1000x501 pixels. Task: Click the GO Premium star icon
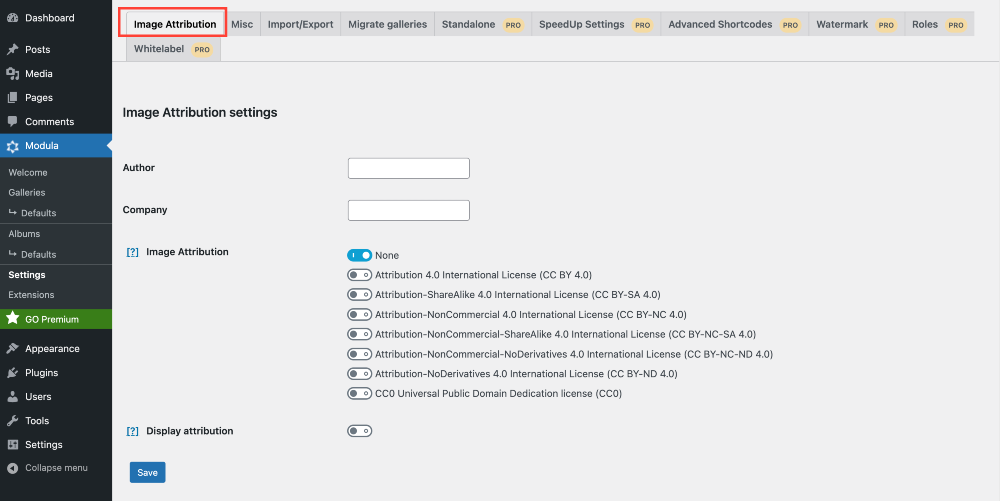[x=12, y=319]
